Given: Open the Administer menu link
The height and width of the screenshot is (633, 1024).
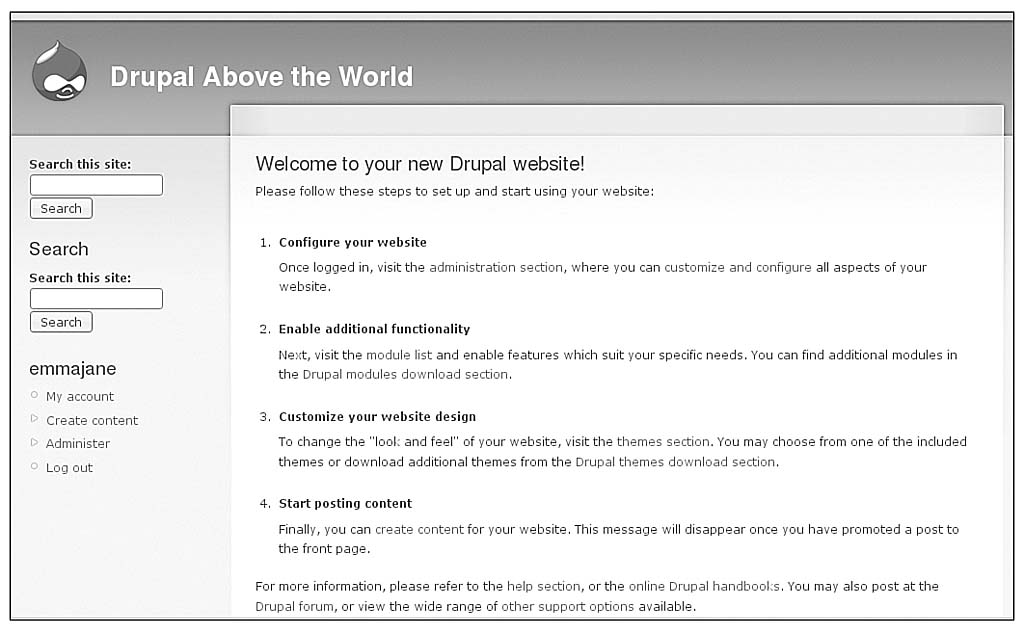Looking at the screenshot, I should (78, 444).
